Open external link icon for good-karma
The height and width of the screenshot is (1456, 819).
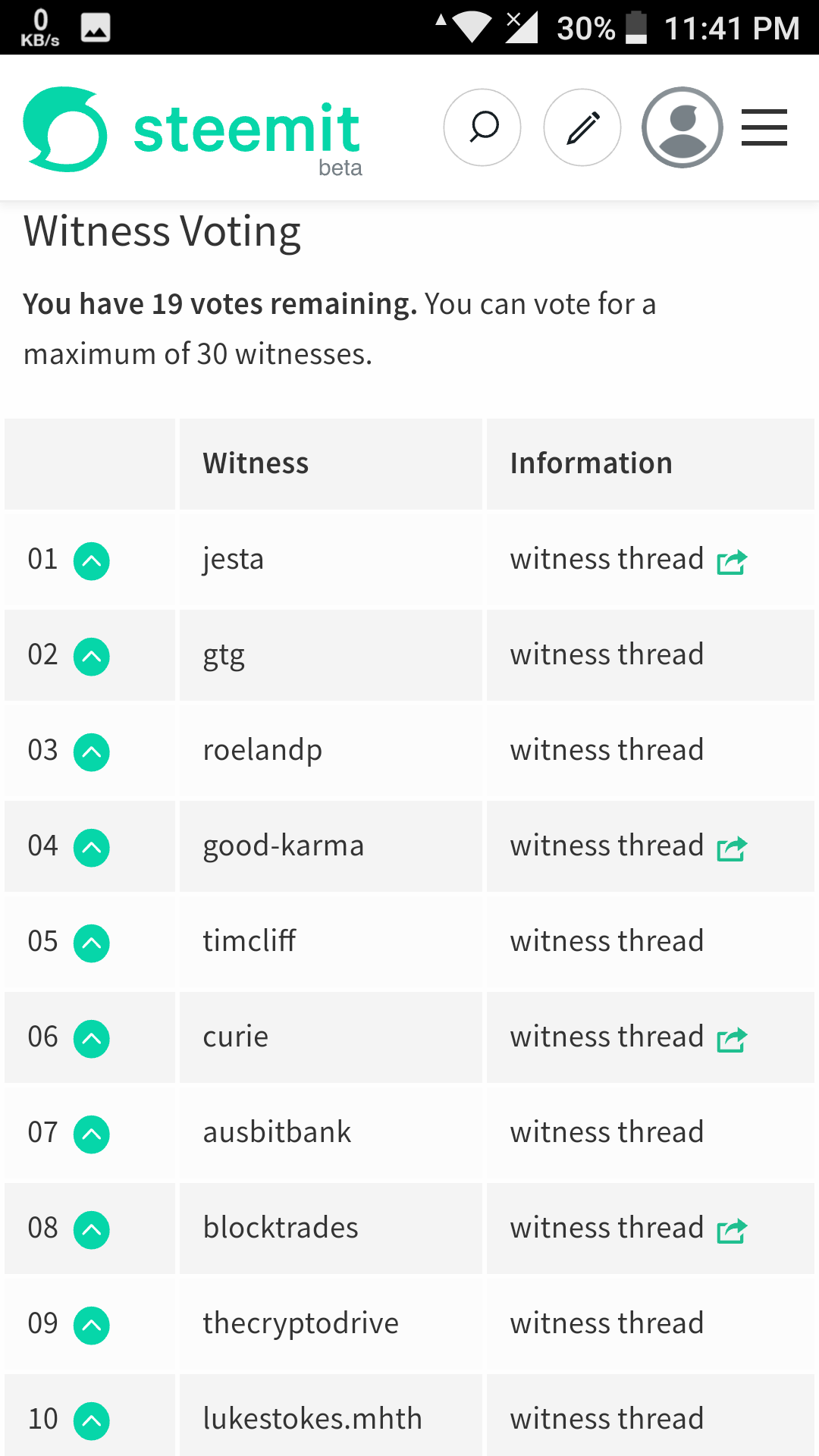click(733, 849)
